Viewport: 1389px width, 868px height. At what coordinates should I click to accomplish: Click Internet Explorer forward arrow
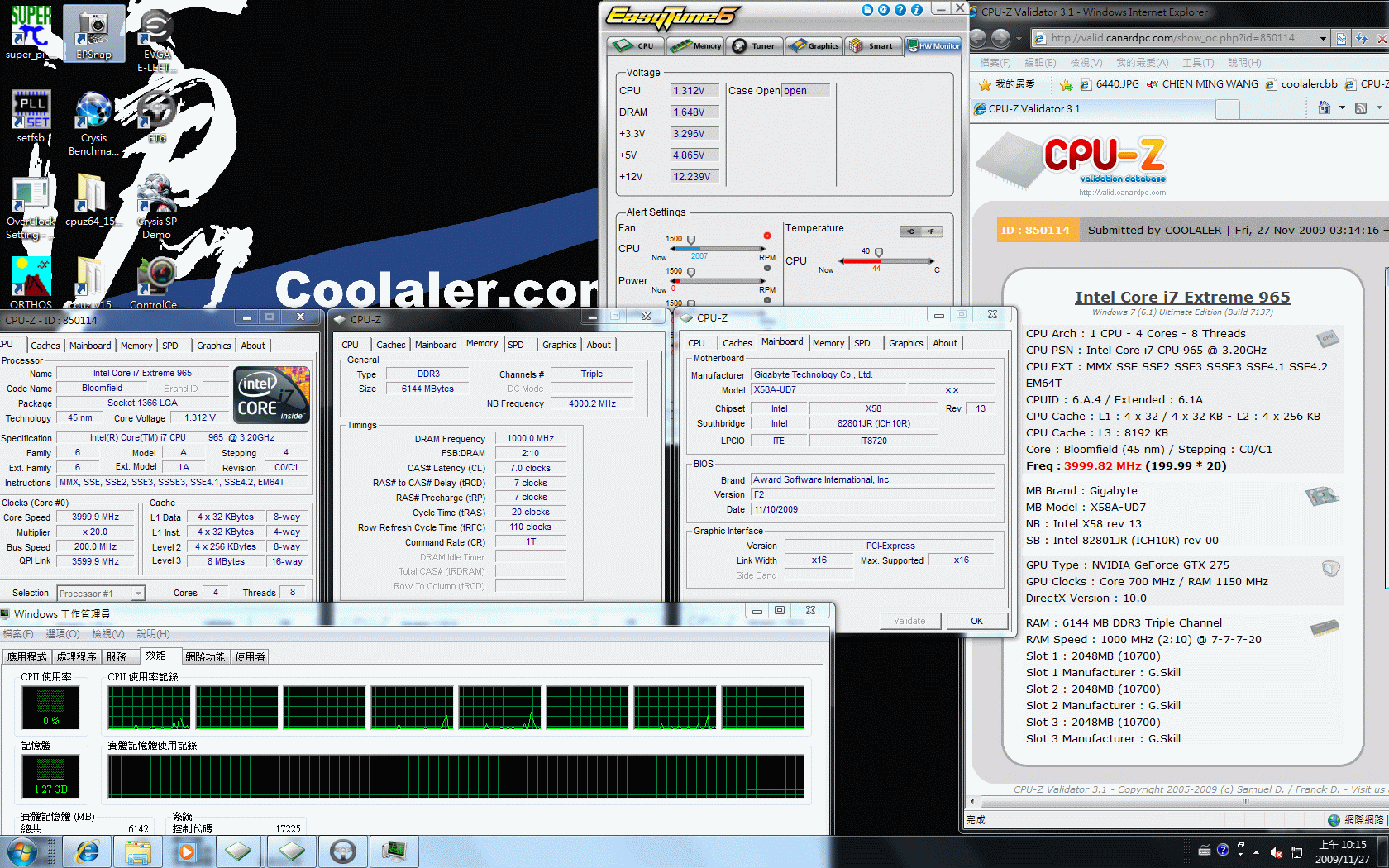(1000, 38)
